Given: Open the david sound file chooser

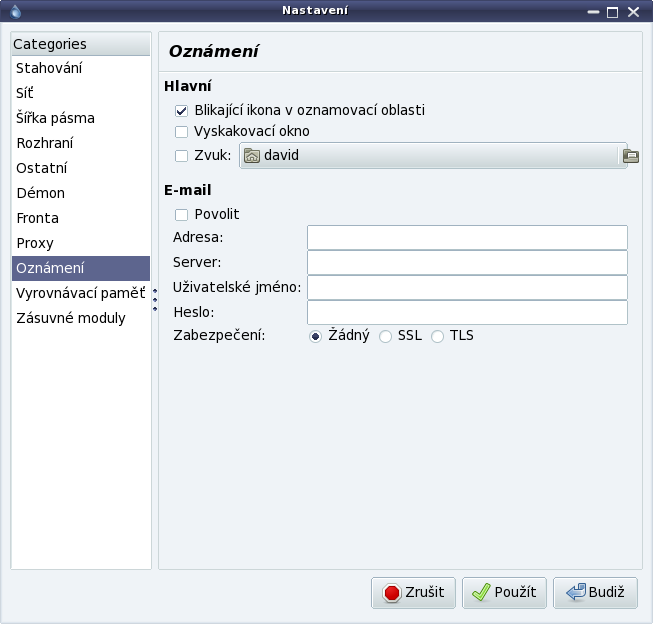Looking at the screenshot, I should coord(433,155).
